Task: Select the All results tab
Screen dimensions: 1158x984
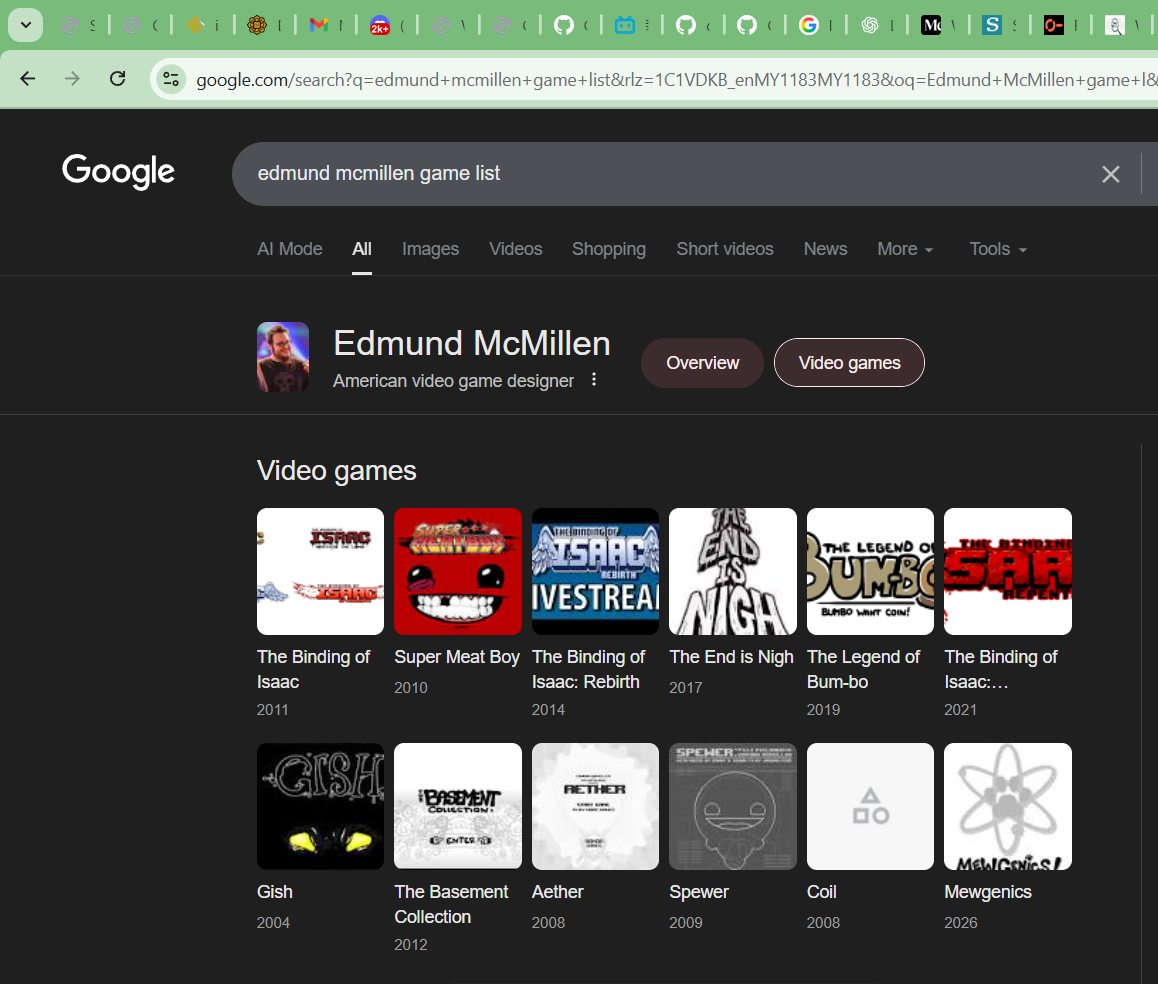Action: pyautogui.click(x=362, y=249)
